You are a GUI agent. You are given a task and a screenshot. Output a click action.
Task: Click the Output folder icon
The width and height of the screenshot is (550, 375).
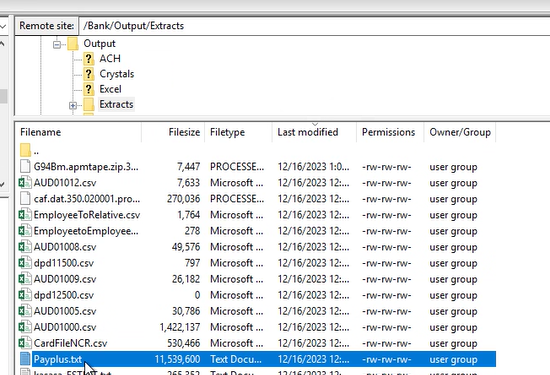tap(73, 44)
